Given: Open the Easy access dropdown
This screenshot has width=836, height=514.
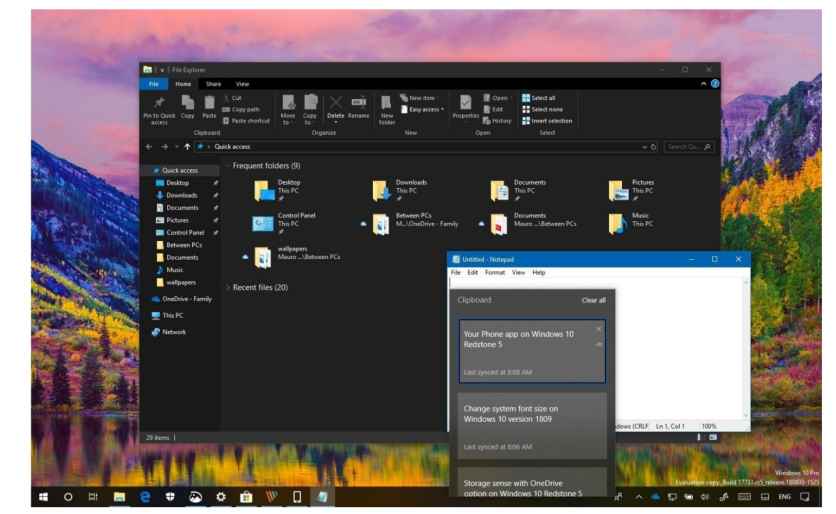Looking at the screenshot, I should 423,109.
